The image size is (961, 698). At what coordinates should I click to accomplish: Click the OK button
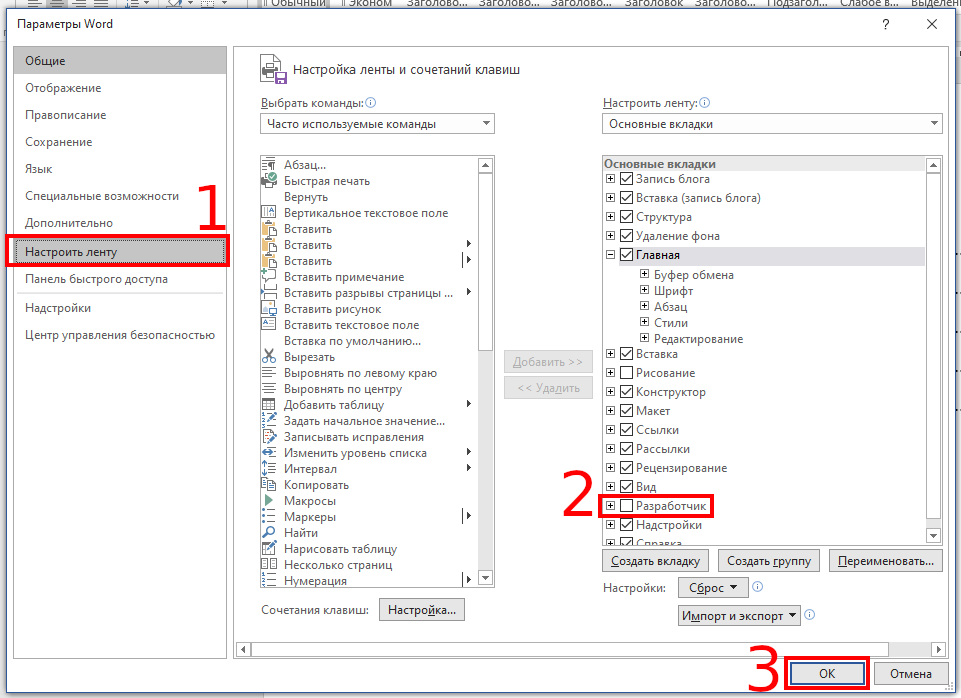click(827, 673)
